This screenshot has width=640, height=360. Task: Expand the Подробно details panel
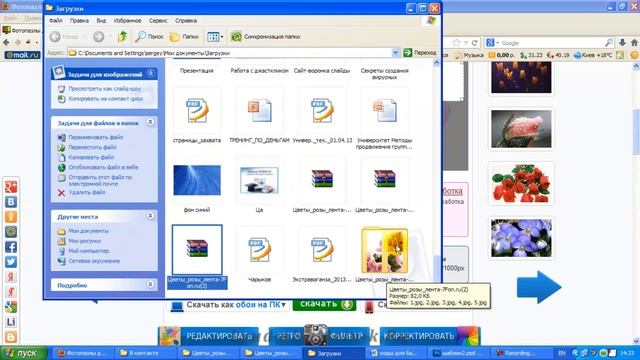[x=150, y=284]
